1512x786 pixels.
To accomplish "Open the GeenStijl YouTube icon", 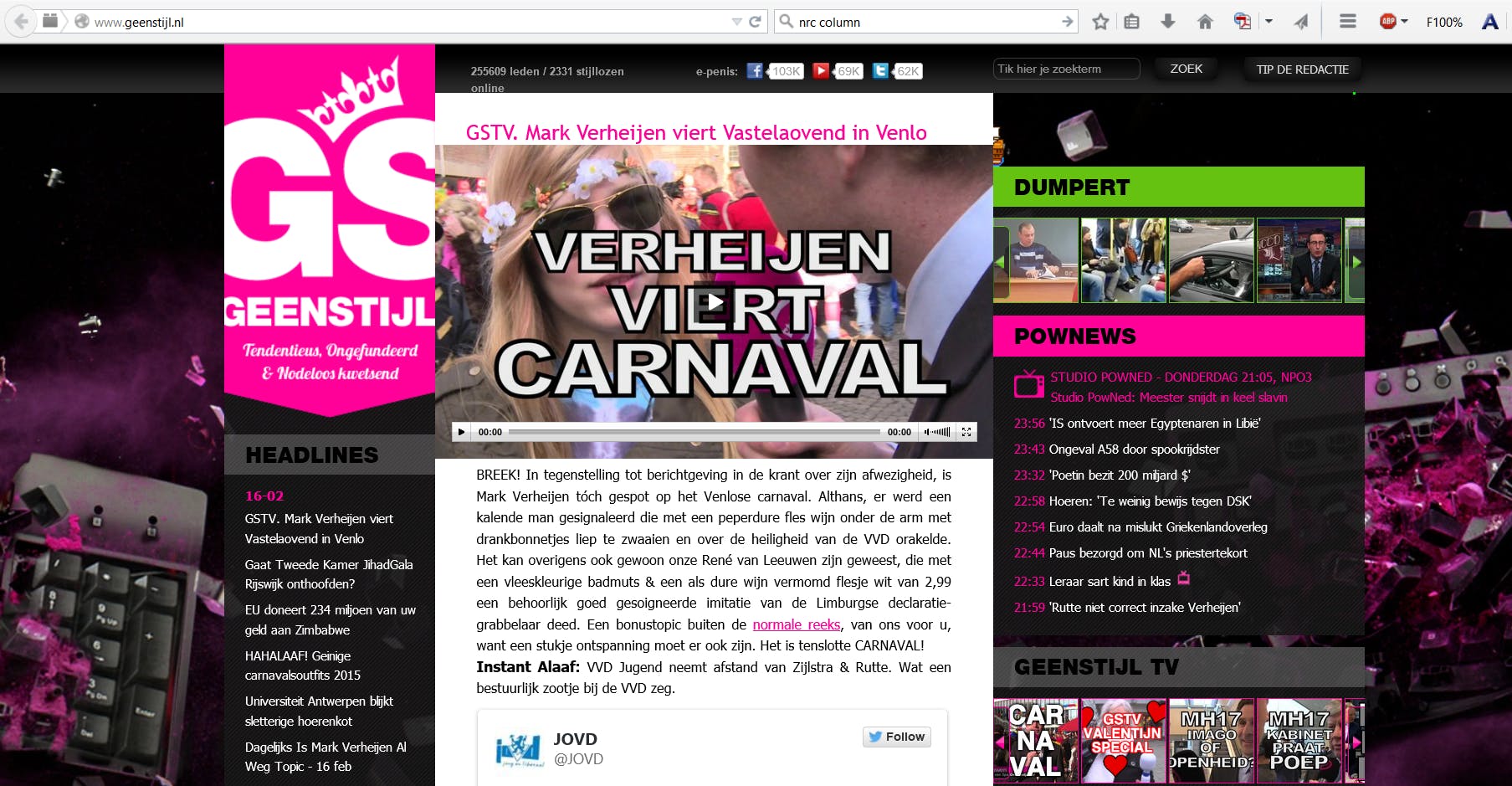I will coord(821,71).
